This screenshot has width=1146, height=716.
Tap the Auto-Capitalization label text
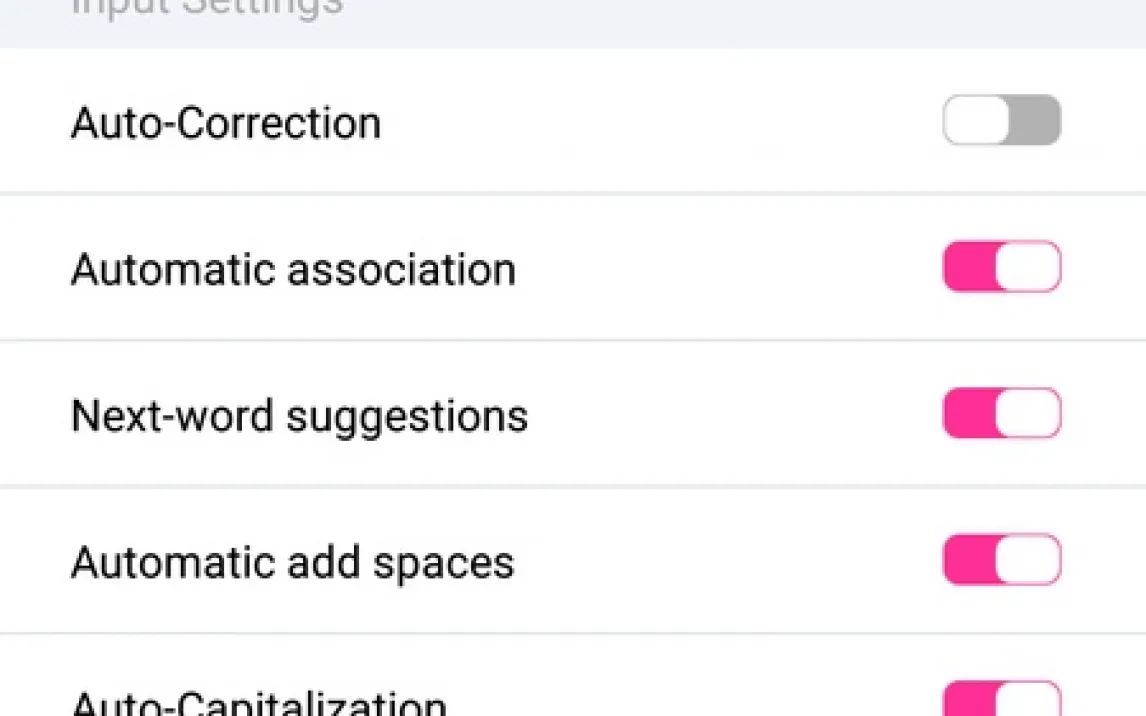[x=259, y=703]
